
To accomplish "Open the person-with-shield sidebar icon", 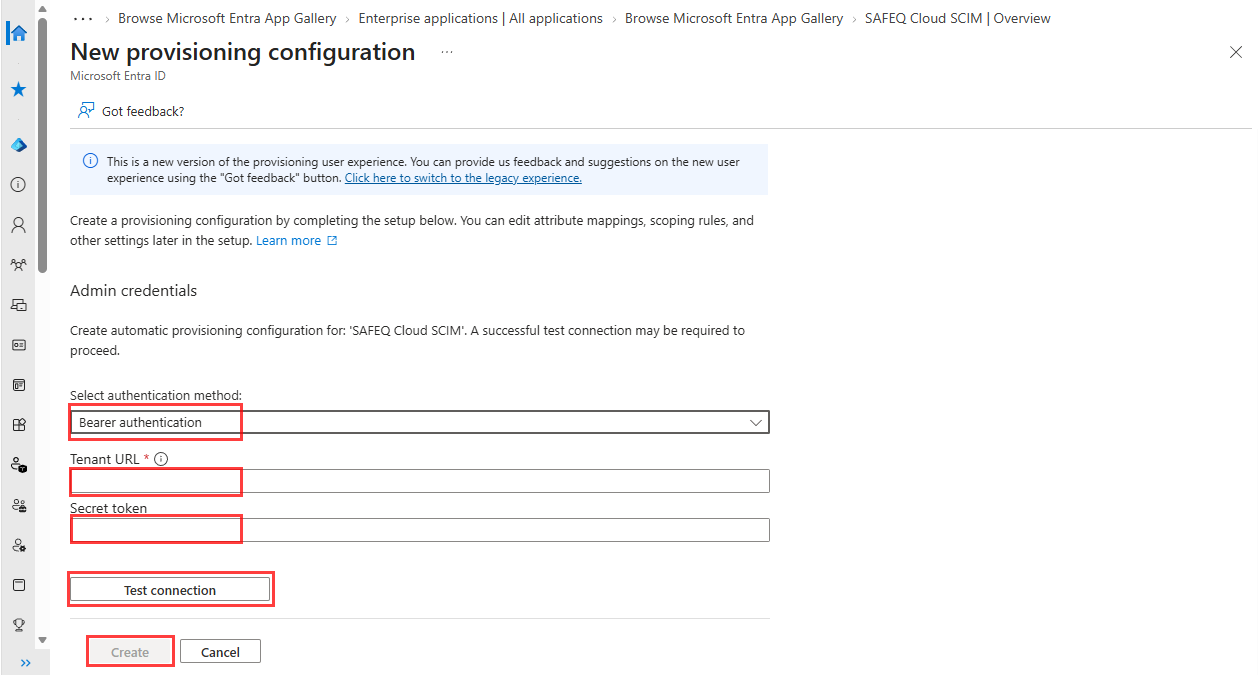I will click(x=18, y=465).
